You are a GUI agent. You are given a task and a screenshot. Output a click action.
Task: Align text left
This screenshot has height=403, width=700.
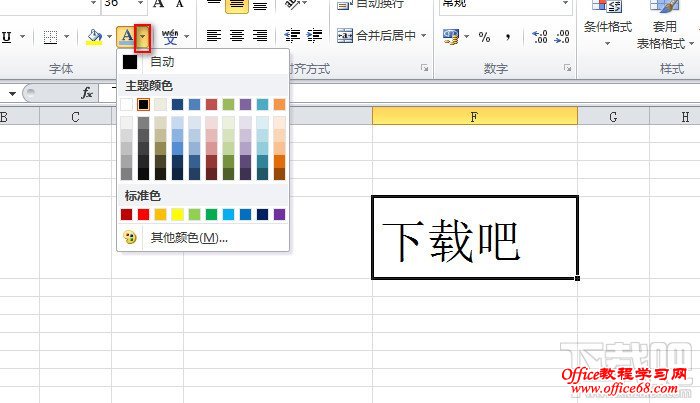[214, 35]
